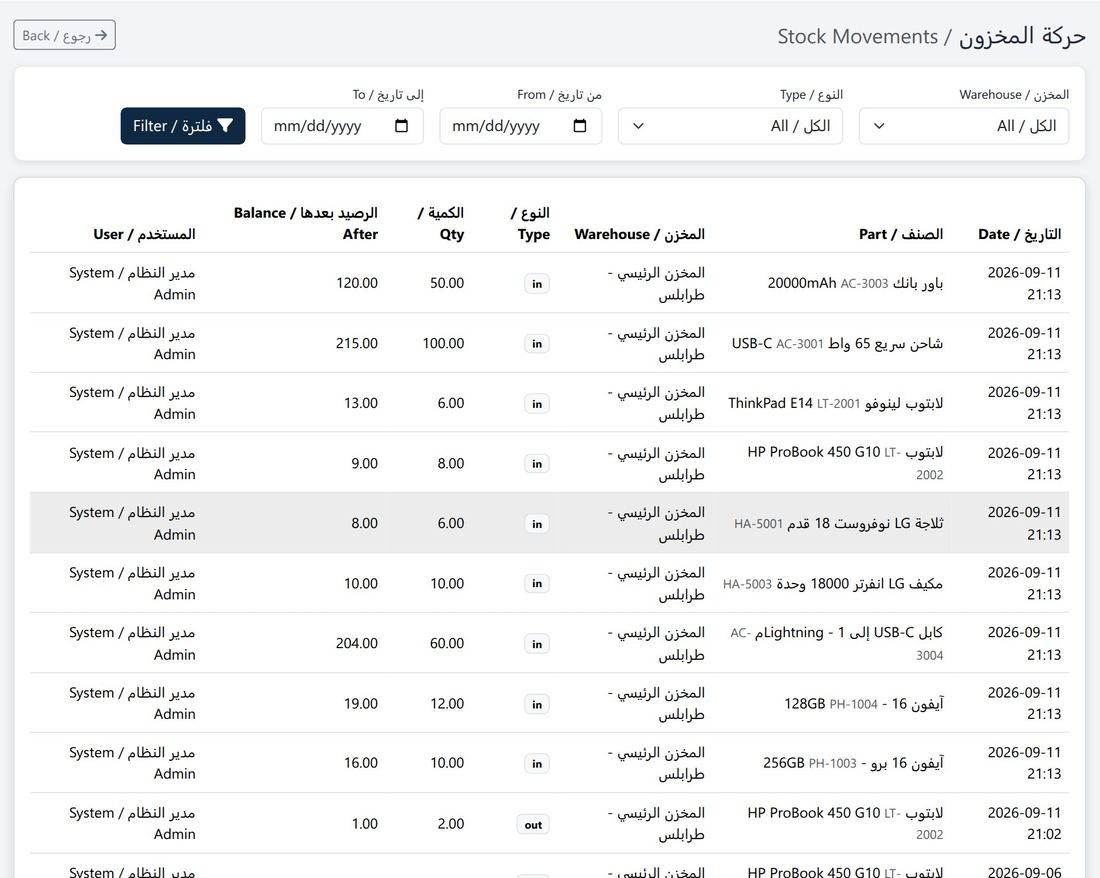Select the balance value 19.00
Screen dimensions: 1100x878
(x=361, y=704)
